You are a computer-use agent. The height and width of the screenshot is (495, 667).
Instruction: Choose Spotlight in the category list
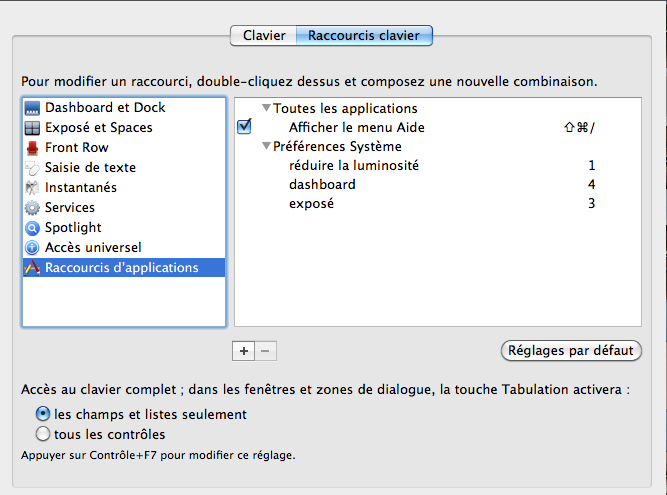(124, 228)
